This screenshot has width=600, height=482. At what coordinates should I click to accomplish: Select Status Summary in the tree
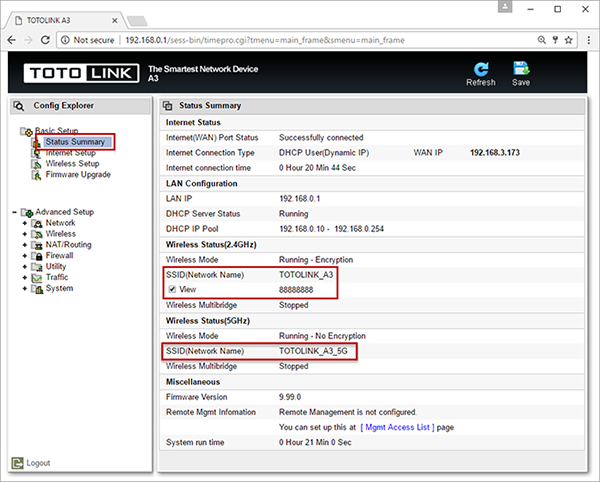[75, 142]
